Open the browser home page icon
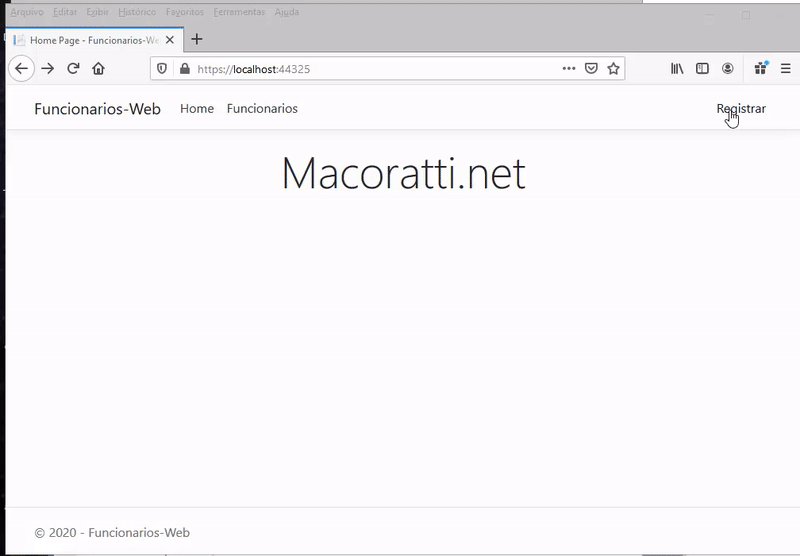The width and height of the screenshot is (800, 556). (98, 69)
